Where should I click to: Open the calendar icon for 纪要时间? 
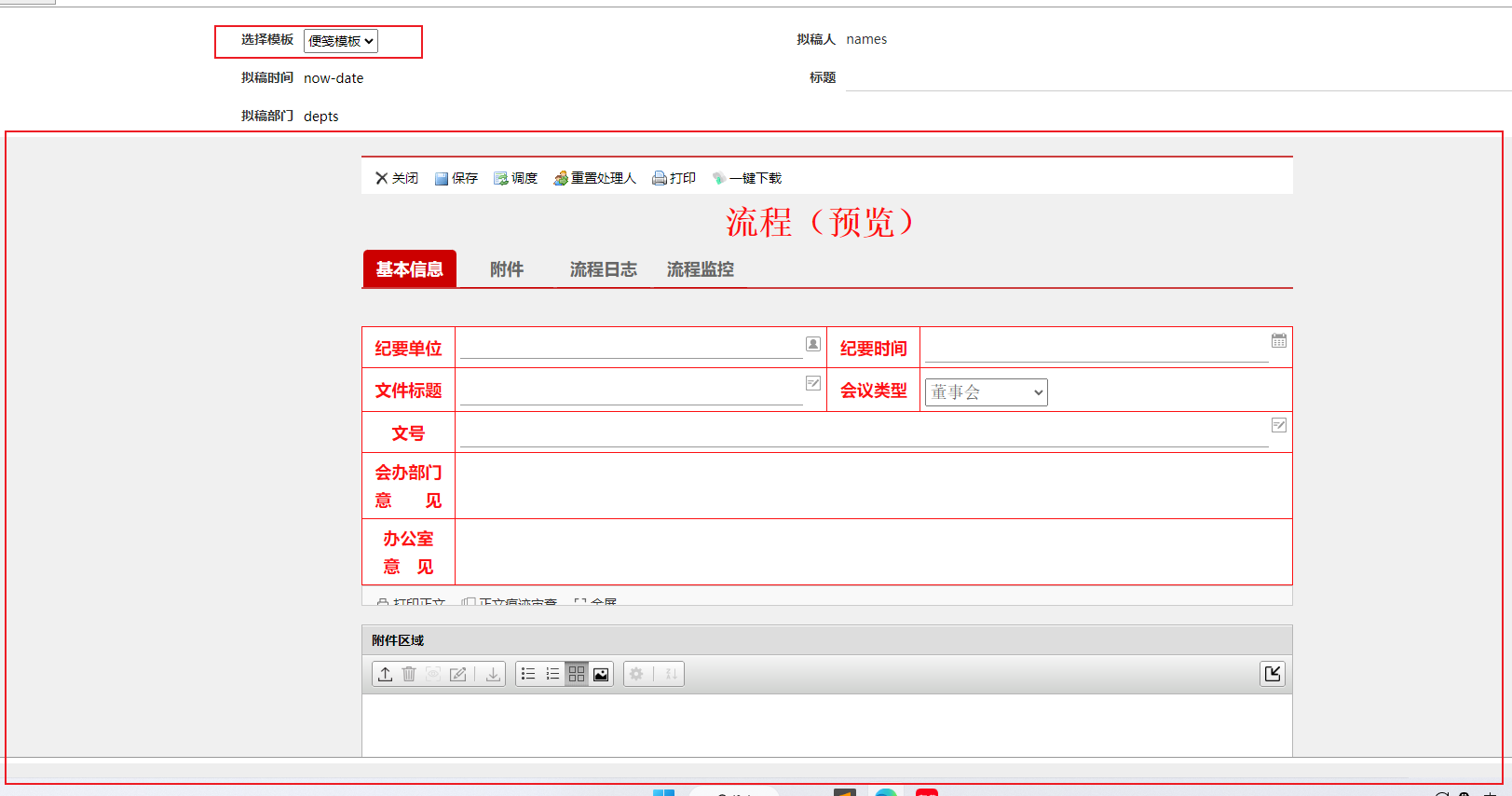click(1279, 341)
